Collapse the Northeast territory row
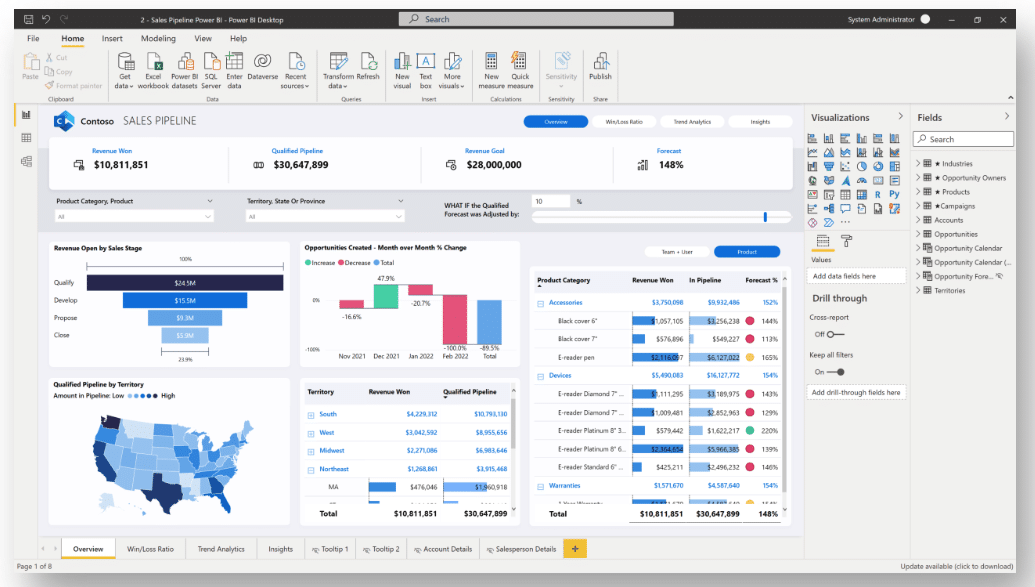Image resolution: width=1035 pixels, height=587 pixels. [310, 469]
